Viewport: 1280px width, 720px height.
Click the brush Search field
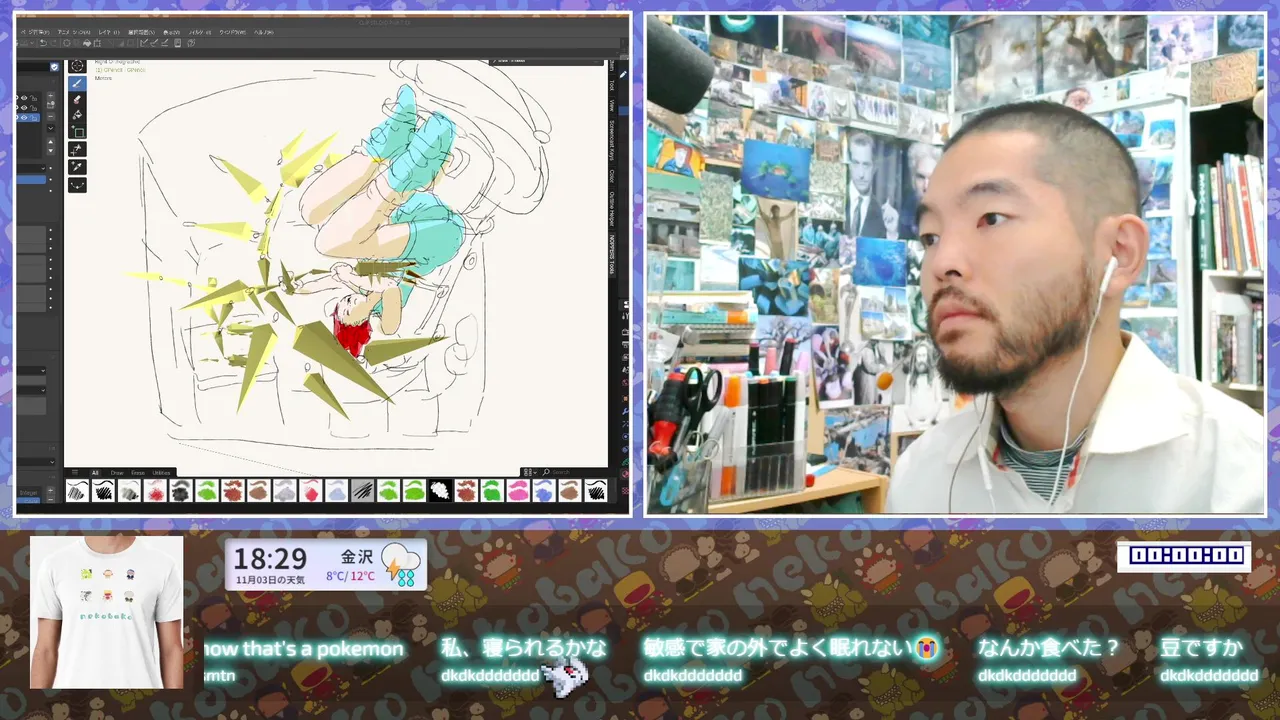[x=572, y=472]
